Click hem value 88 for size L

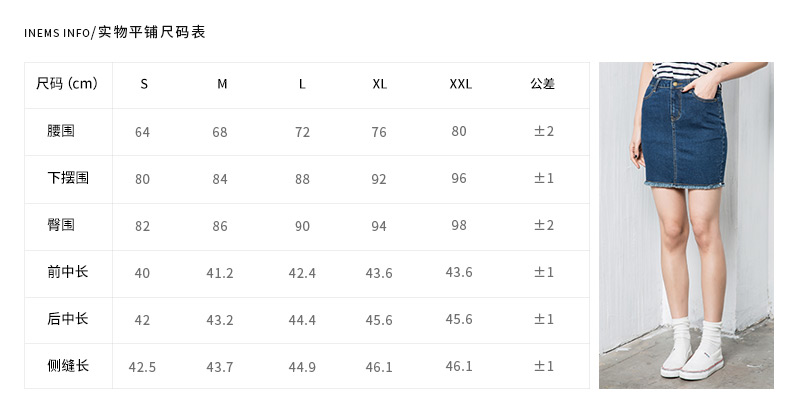point(302,179)
